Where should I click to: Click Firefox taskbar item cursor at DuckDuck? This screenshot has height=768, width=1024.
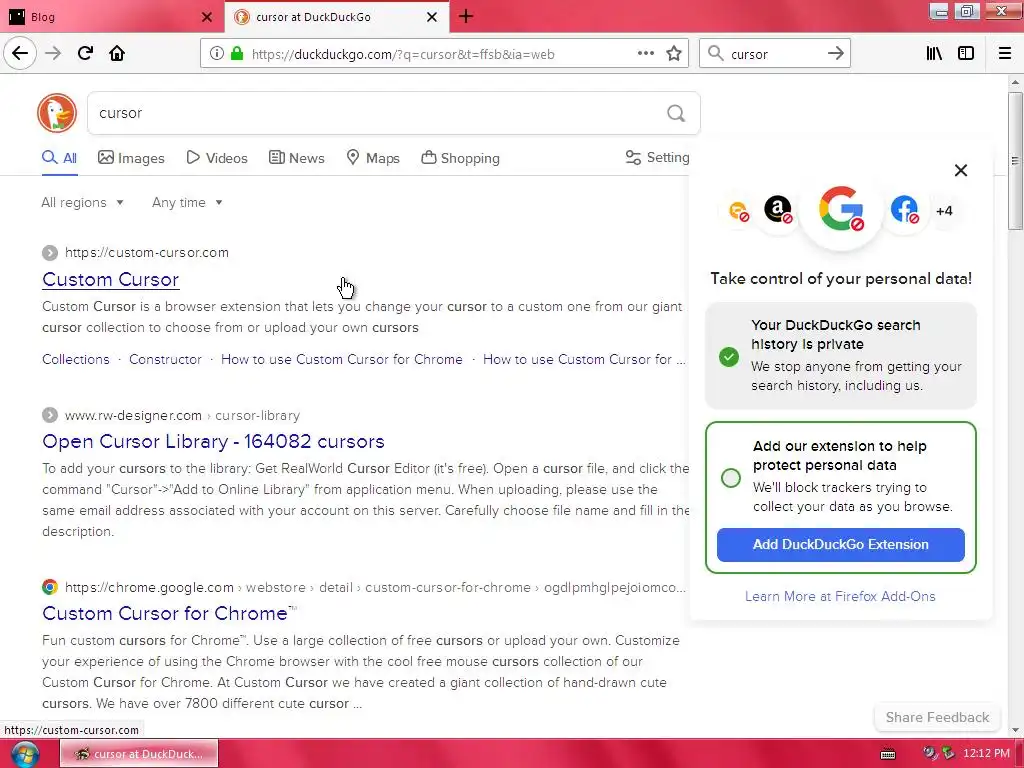(139, 754)
